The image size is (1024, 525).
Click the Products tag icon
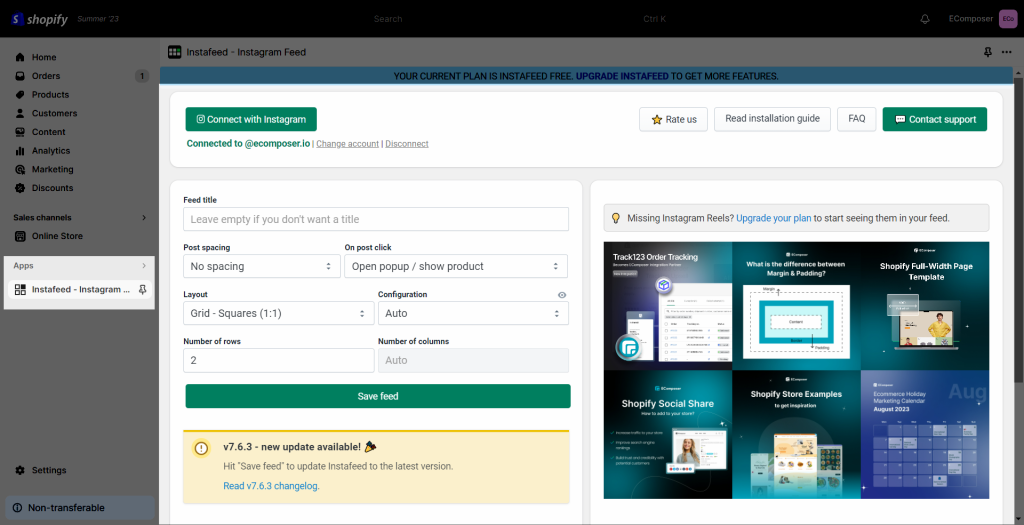click(x=20, y=95)
